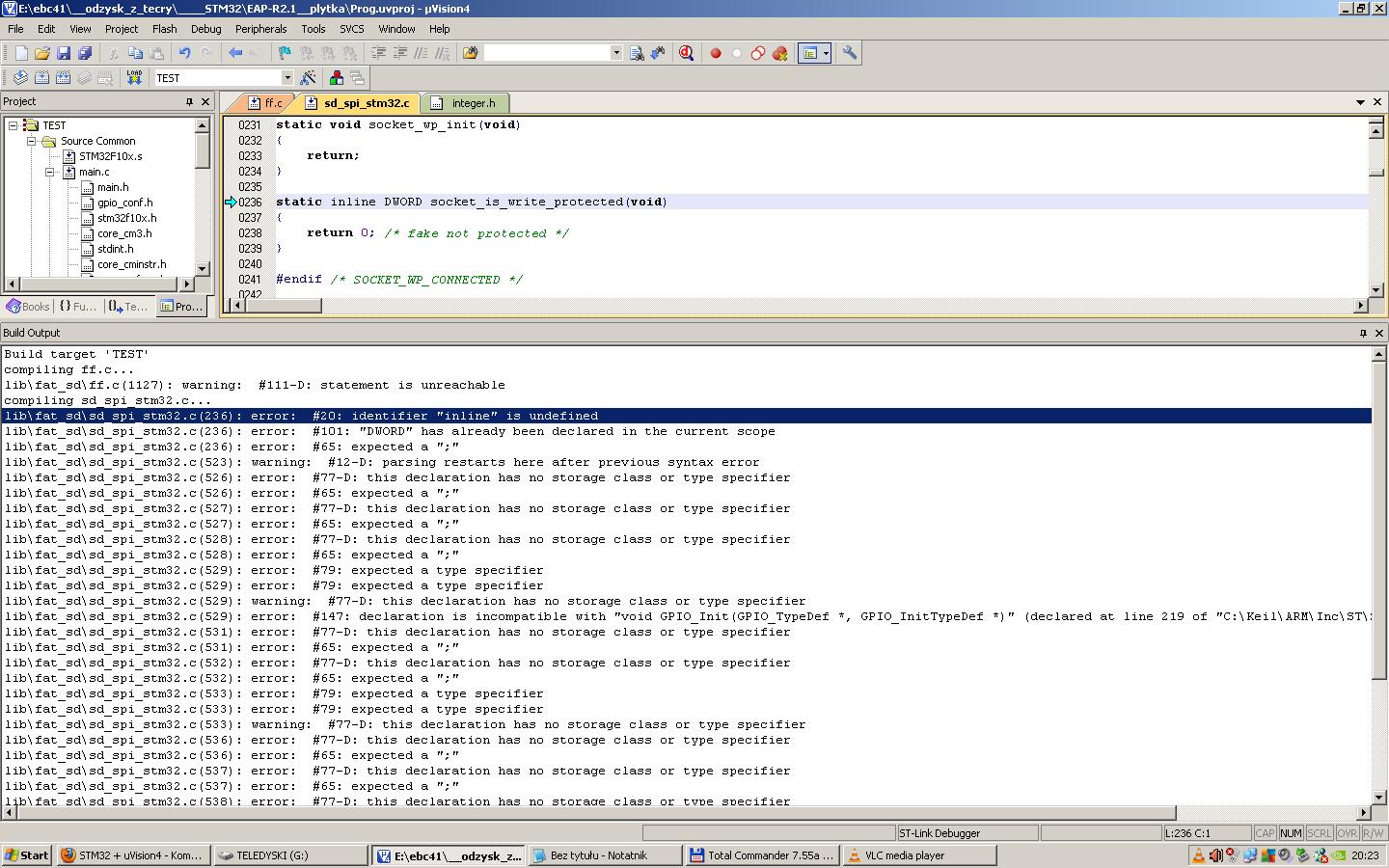Collapse the TEST target tree node
The image size is (1389, 868).
click(13, 125)
